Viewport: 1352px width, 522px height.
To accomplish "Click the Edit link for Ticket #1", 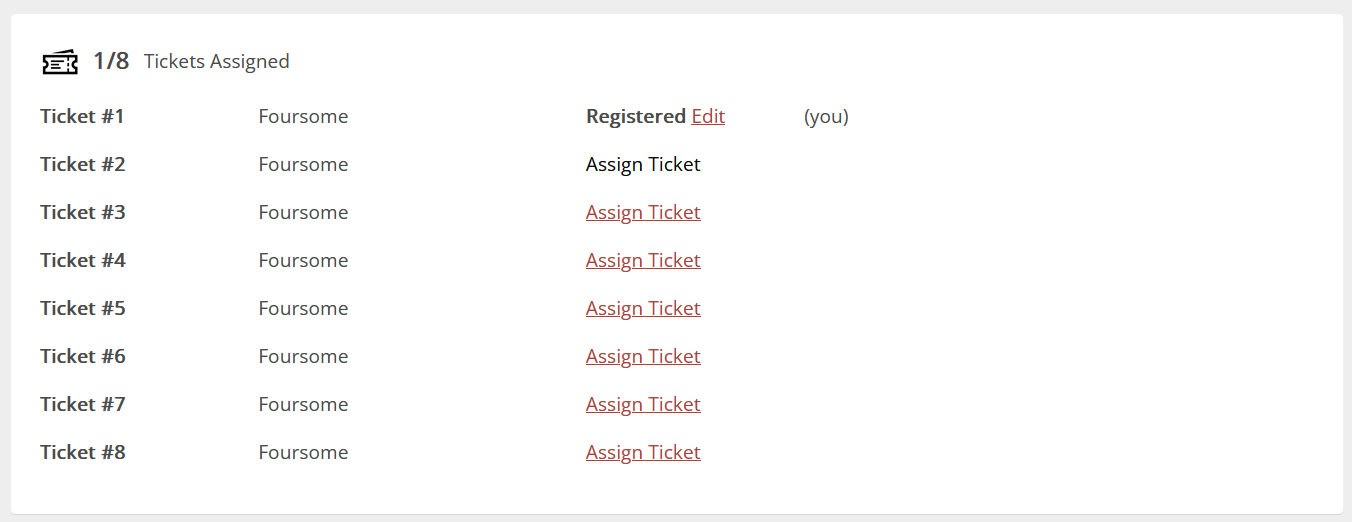I will point(708,117).
